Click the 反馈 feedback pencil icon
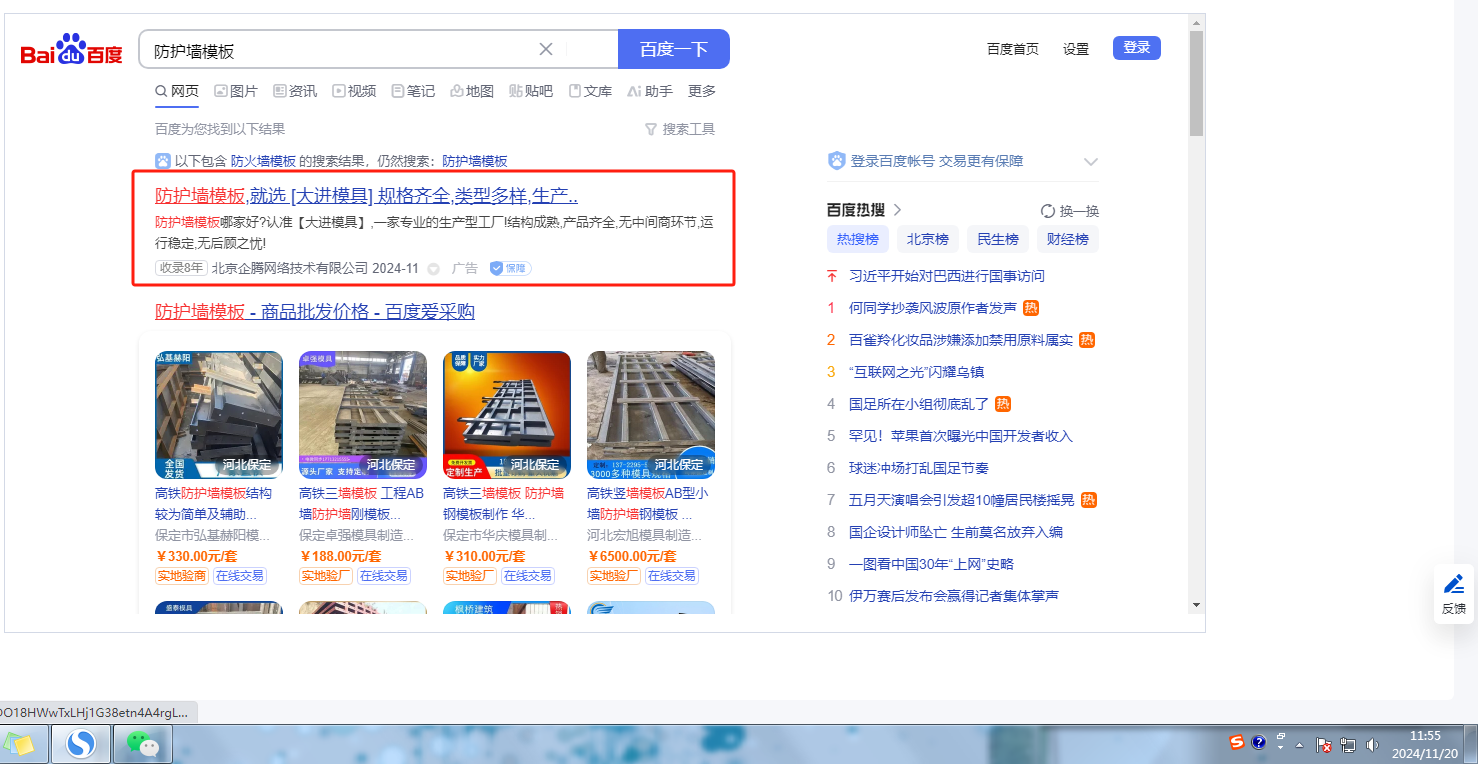The height and width of the screenshot is (764, 1478). tap(1453, 584)
